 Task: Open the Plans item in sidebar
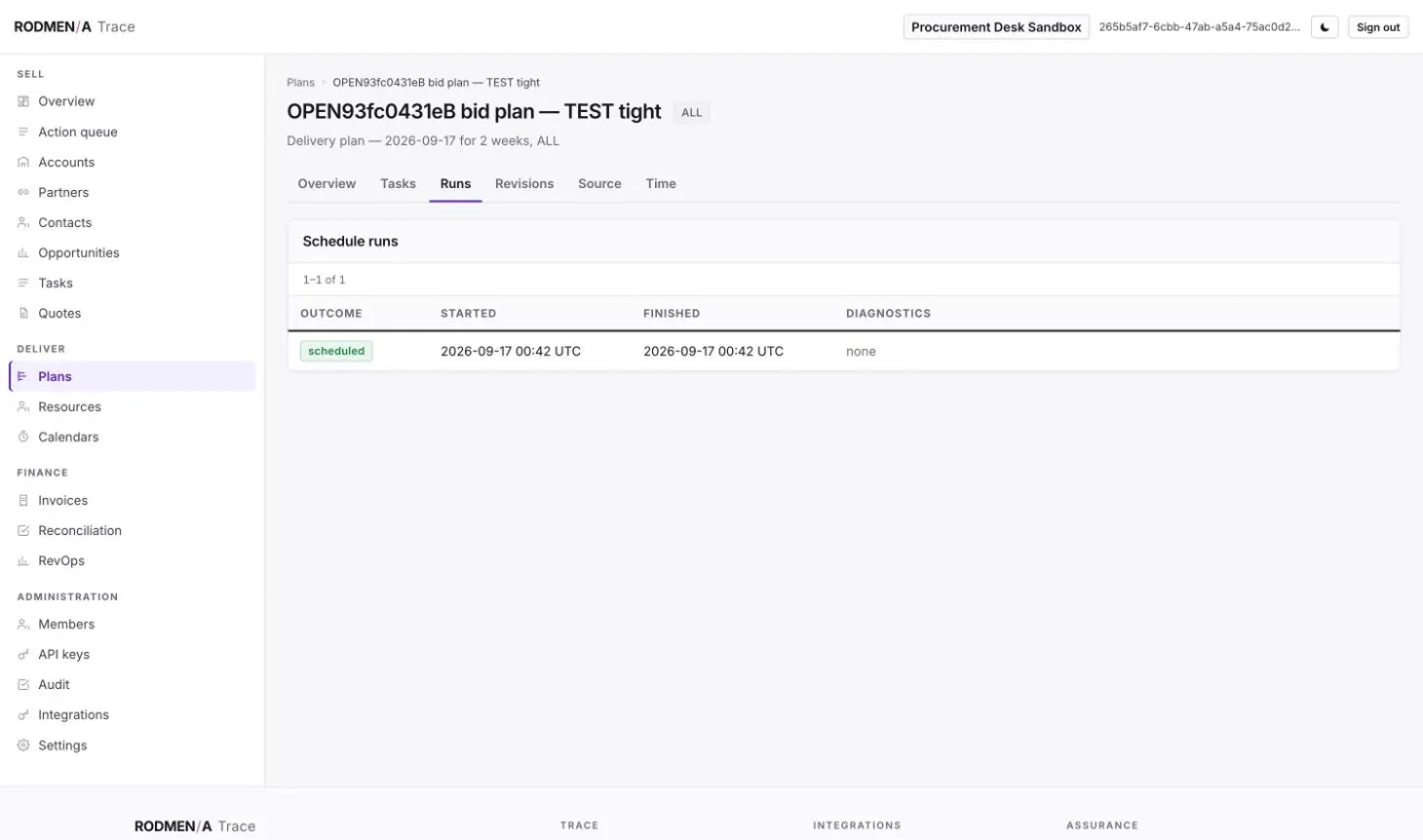pyautogui.click(x=133, y=376)
